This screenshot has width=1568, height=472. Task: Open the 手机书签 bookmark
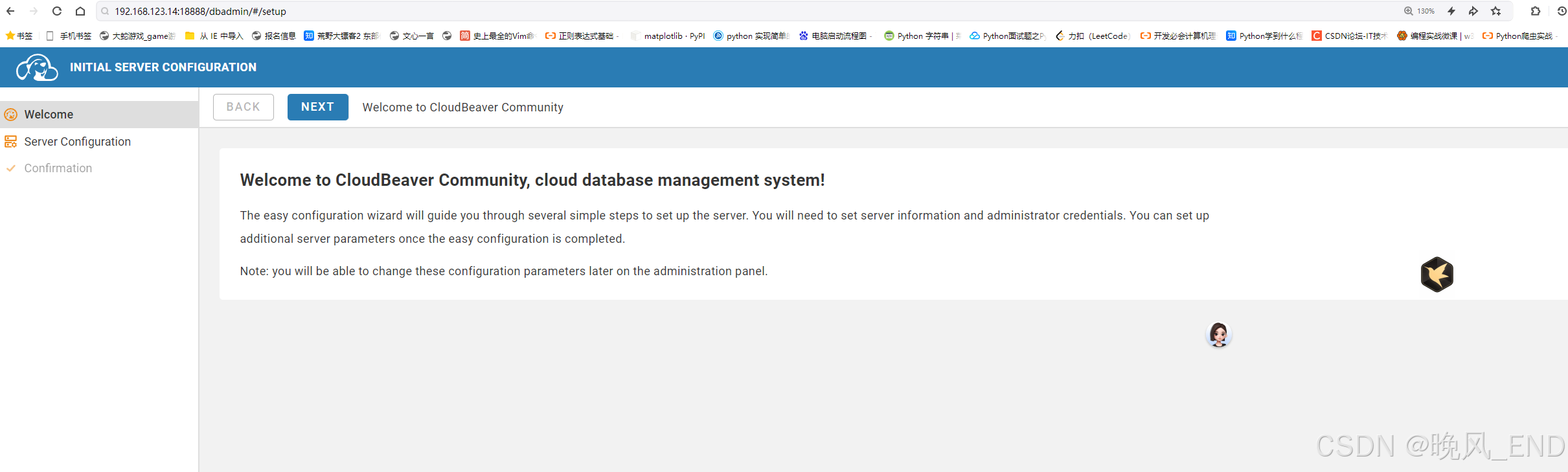point(69,36)
